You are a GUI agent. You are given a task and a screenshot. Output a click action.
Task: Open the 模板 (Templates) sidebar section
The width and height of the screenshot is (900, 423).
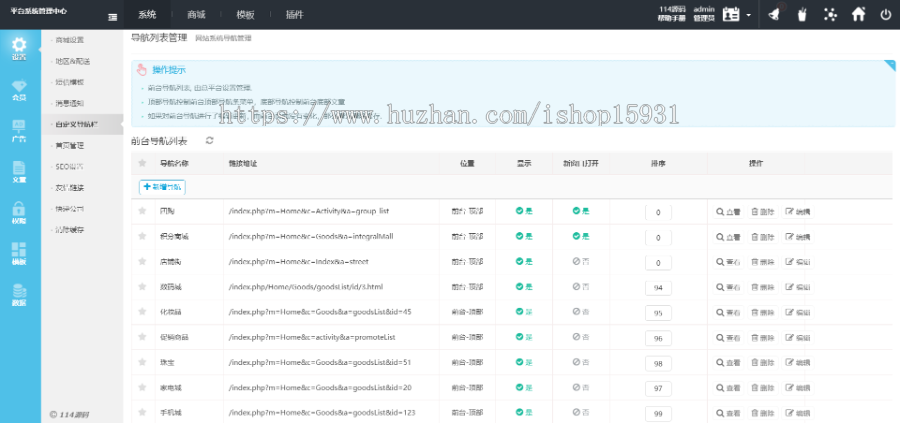(x=20, y=254)
